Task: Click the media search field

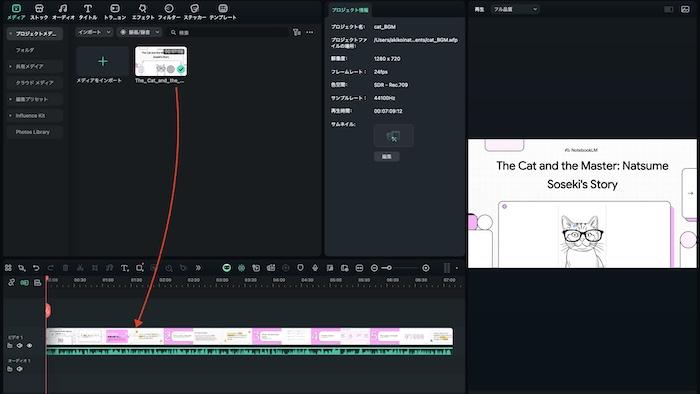Action: click(x=229, y=33)
